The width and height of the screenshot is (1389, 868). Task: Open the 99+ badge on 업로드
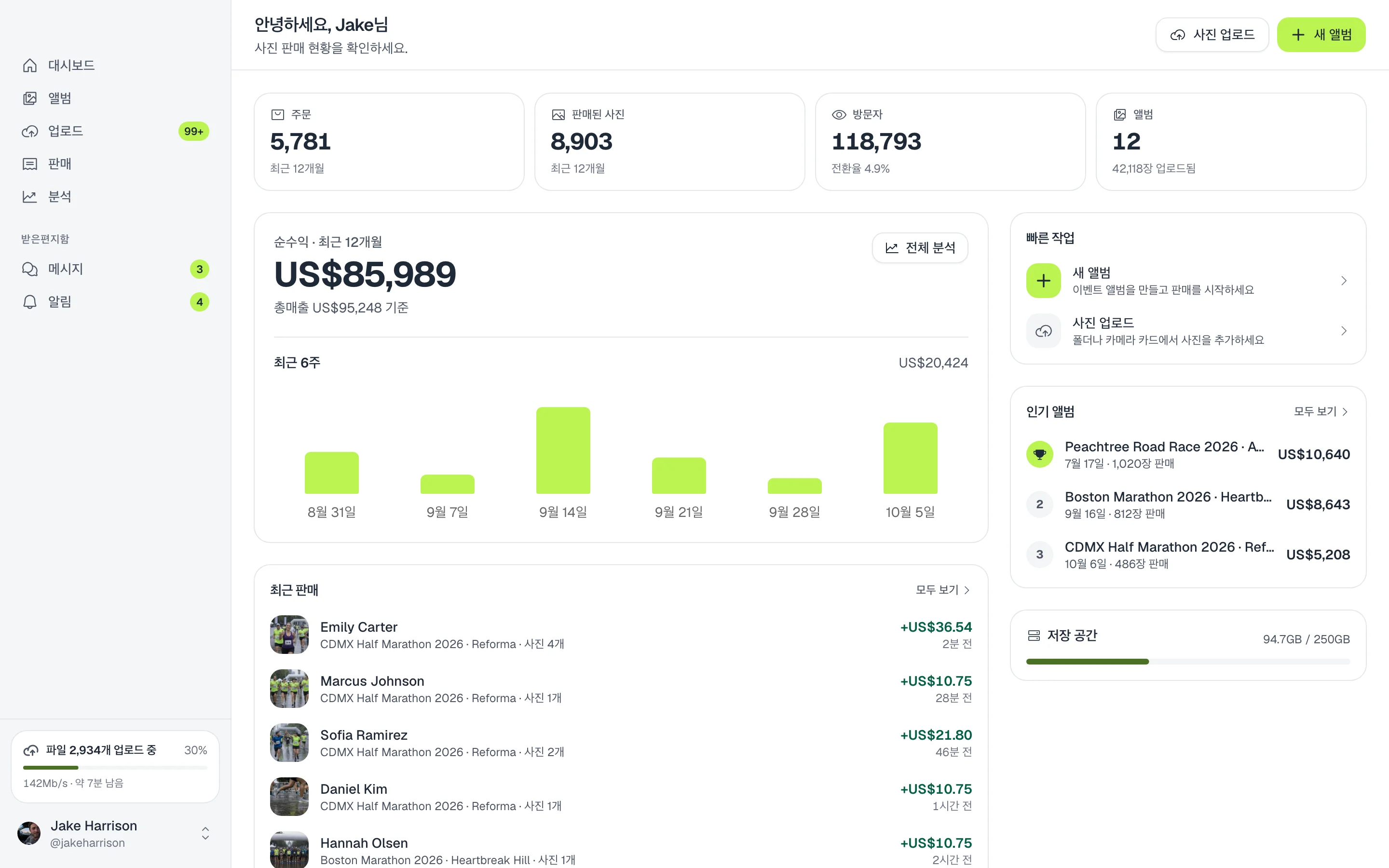(194, 132)
